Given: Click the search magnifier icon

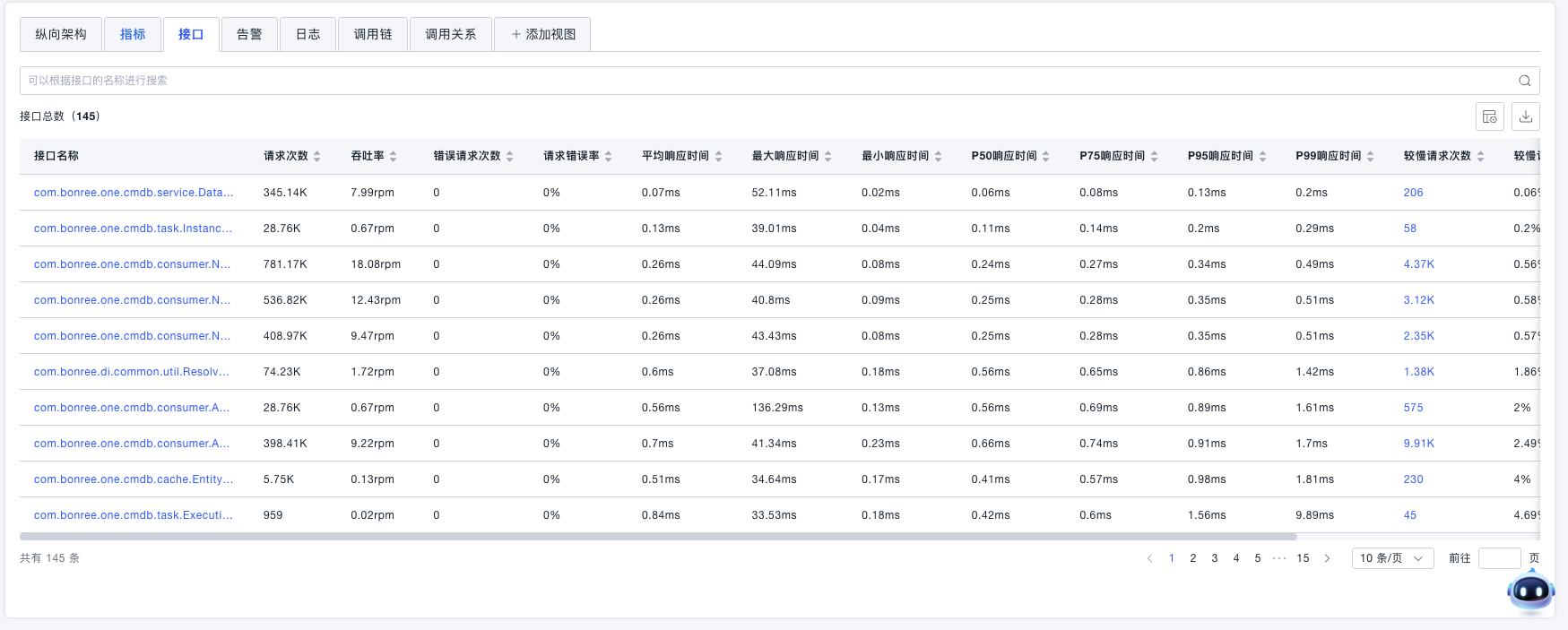Looking at the screenshot, I should (x=1524, y=81).
